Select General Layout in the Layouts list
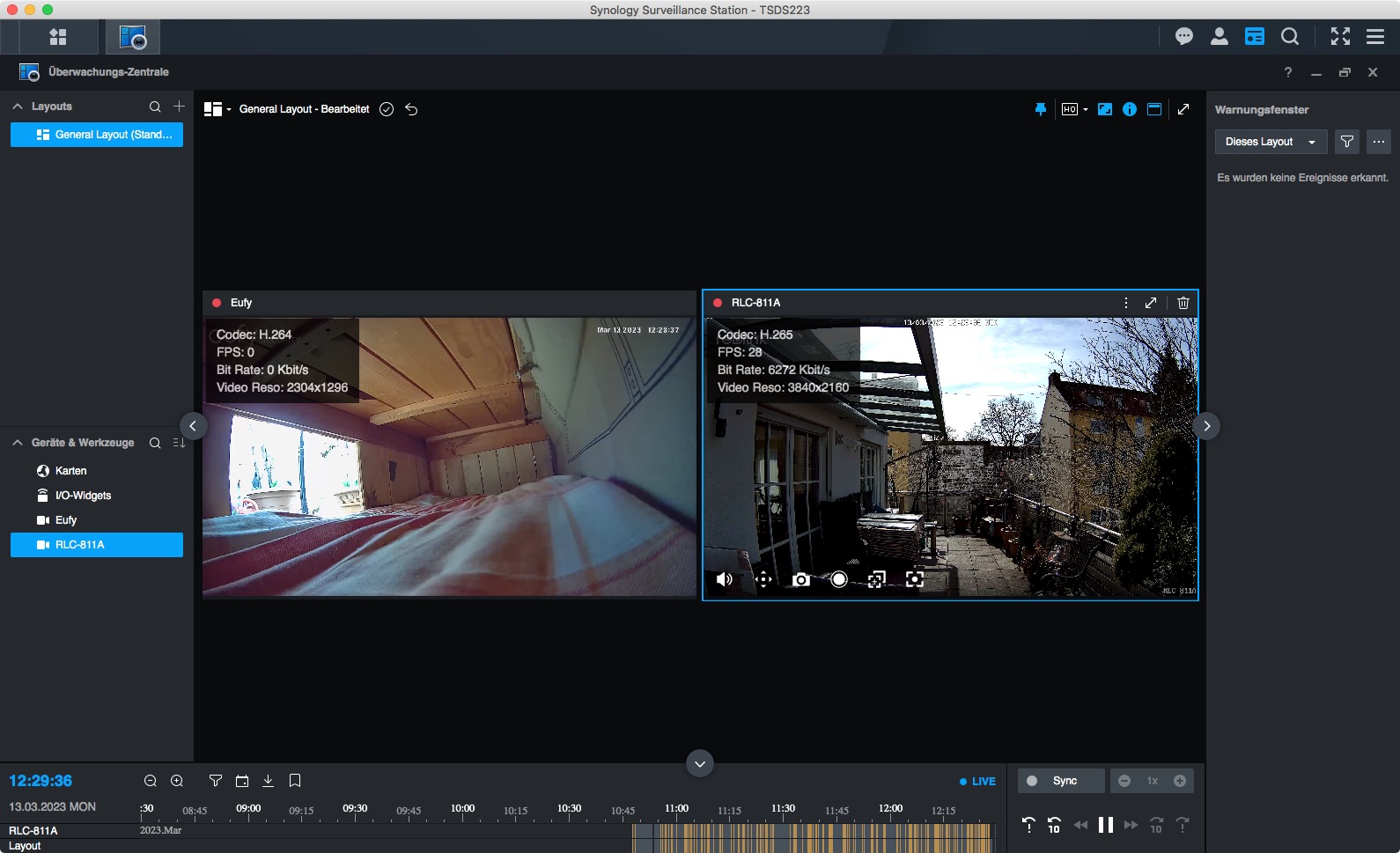1400x853 pixels. [x=97, y=135]
